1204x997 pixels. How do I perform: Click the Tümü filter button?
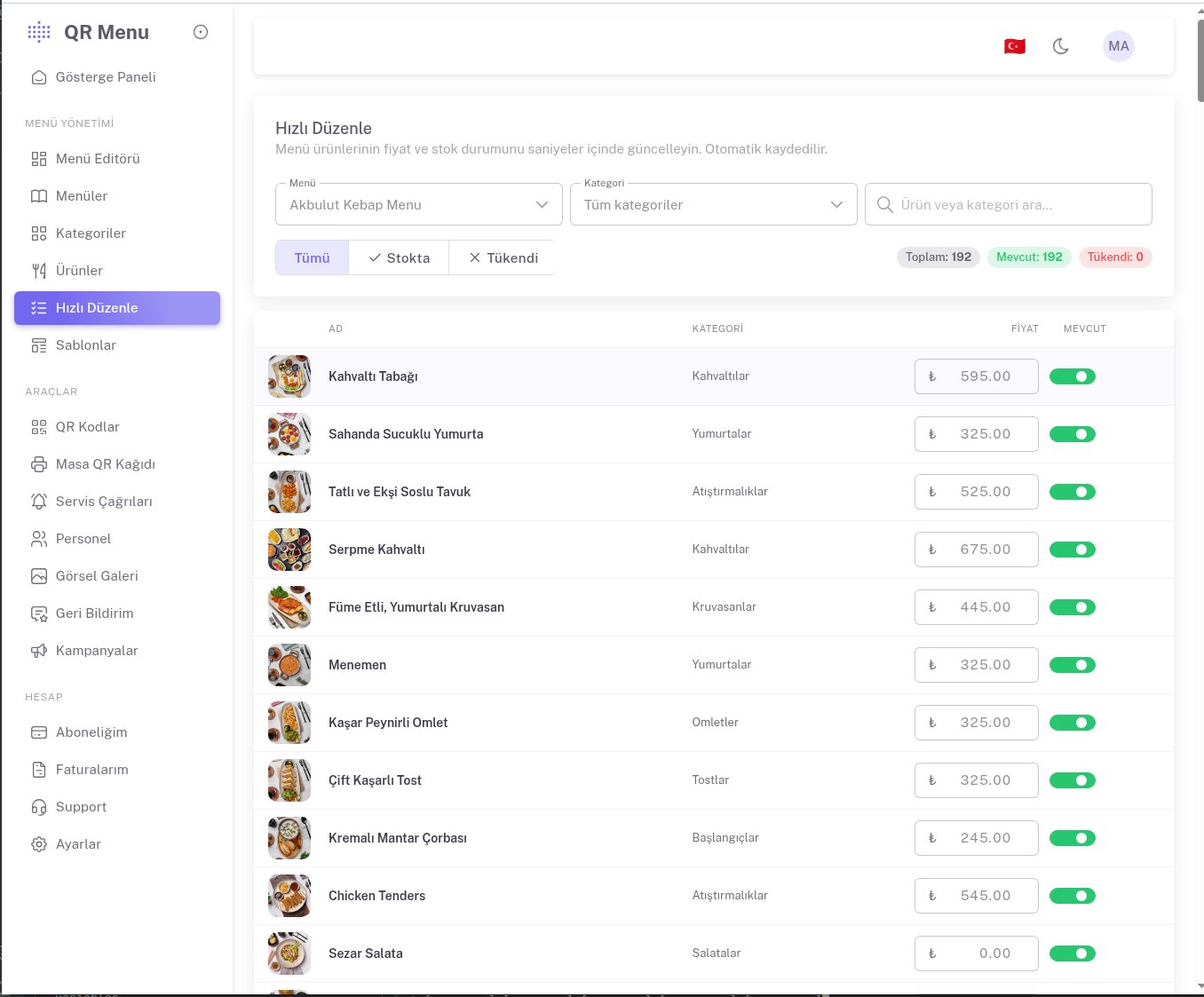(312, 257)
